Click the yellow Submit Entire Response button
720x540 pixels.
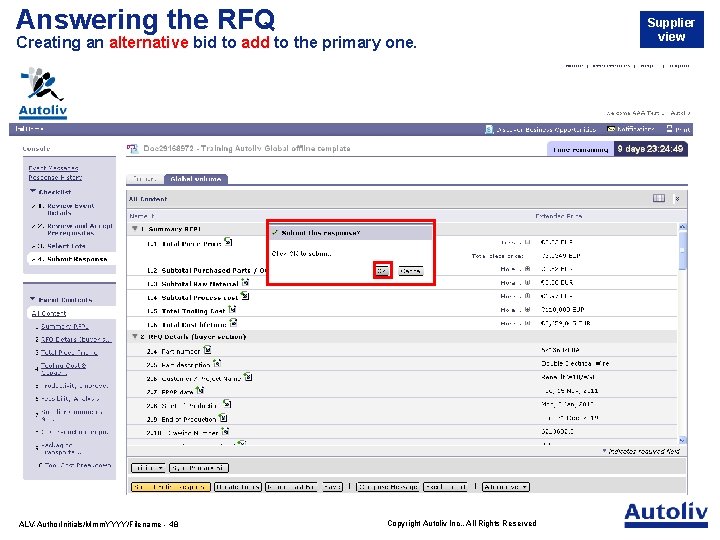pos(170,487)
